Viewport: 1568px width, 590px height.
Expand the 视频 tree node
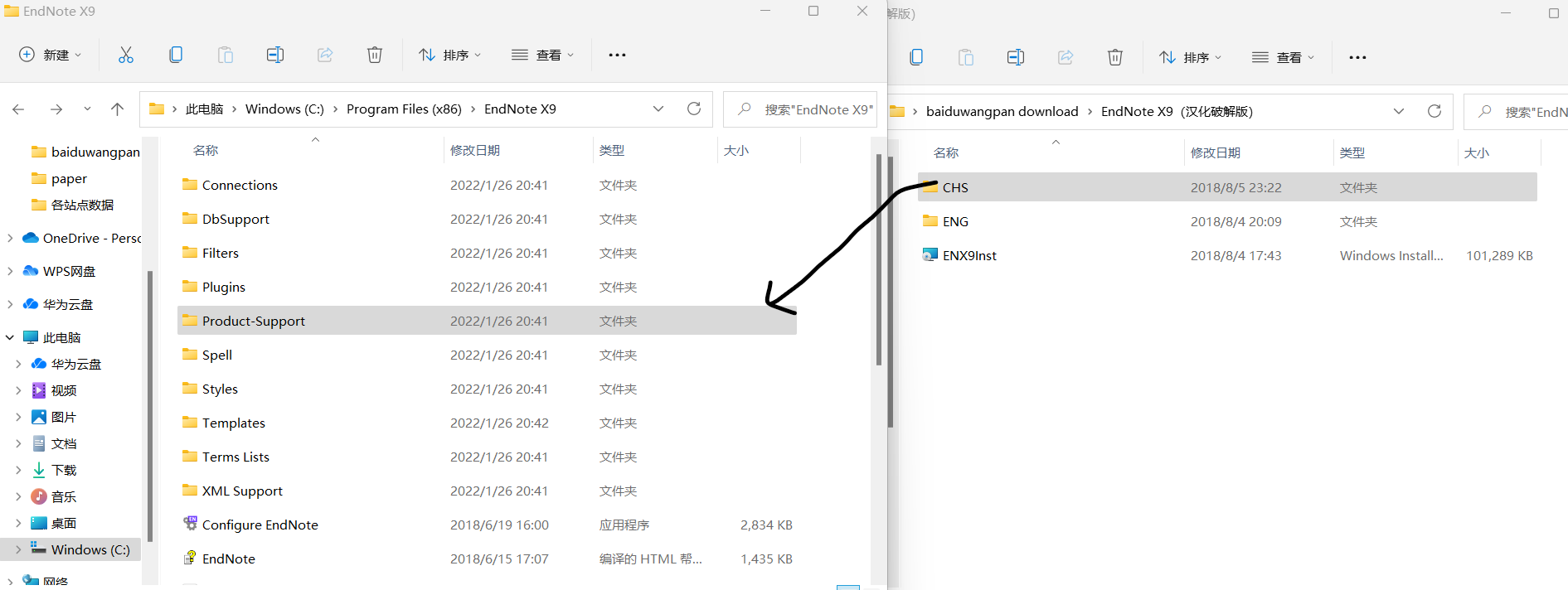(18, 390)
